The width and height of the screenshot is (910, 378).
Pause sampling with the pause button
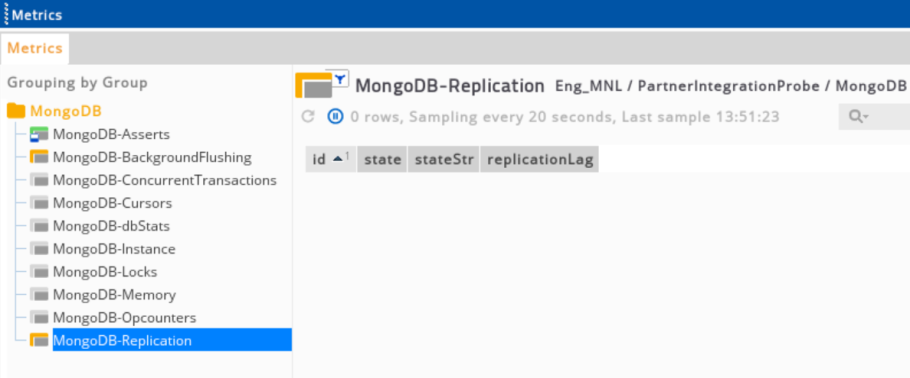(335, 117)
